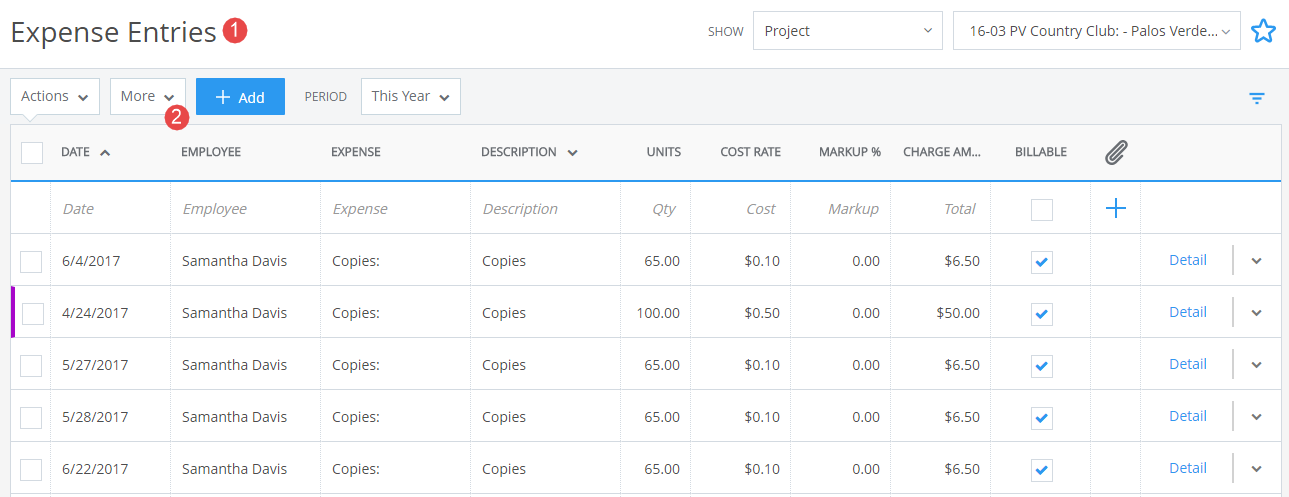Viewport: 1289px width, 497px height.
Task: Sort by the CHARGE AM... column header
Action: (942, 153)
